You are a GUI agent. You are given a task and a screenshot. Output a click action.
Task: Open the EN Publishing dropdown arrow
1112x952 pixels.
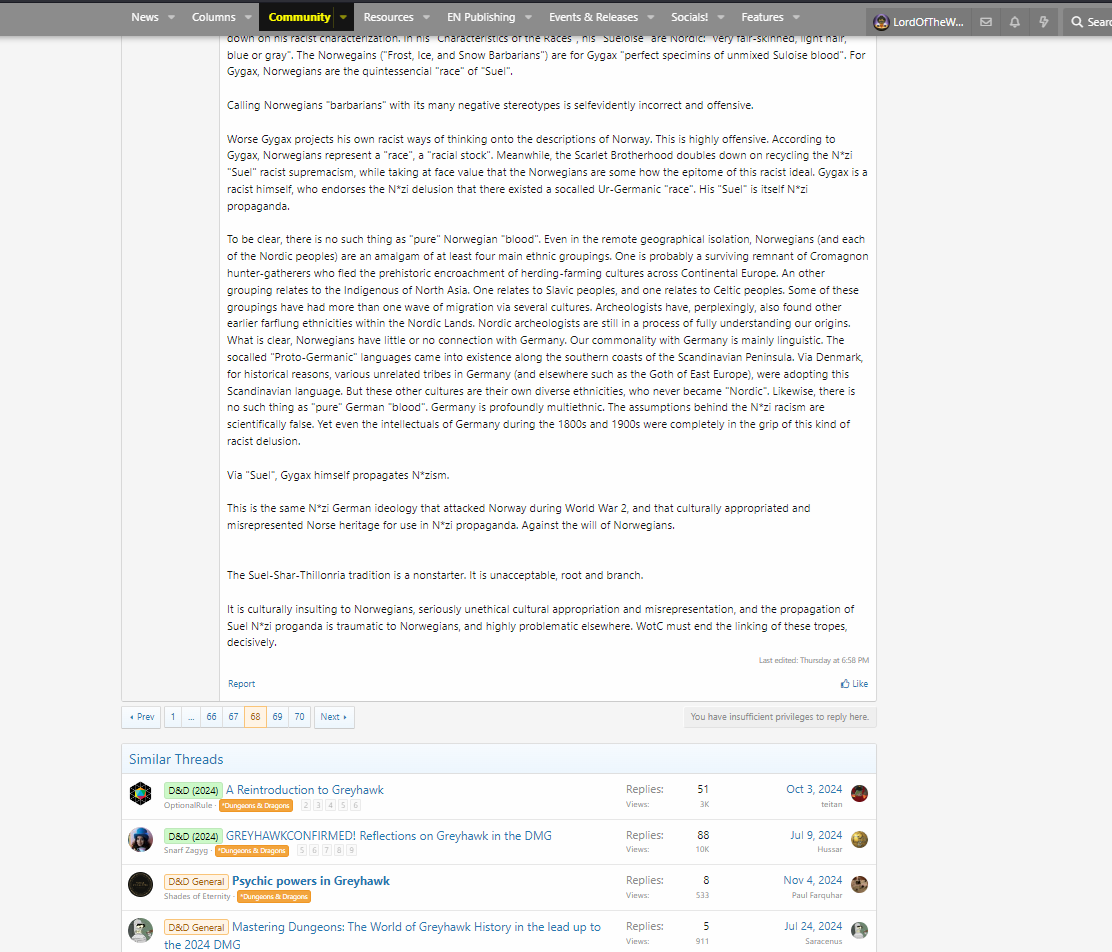(527, 17)
